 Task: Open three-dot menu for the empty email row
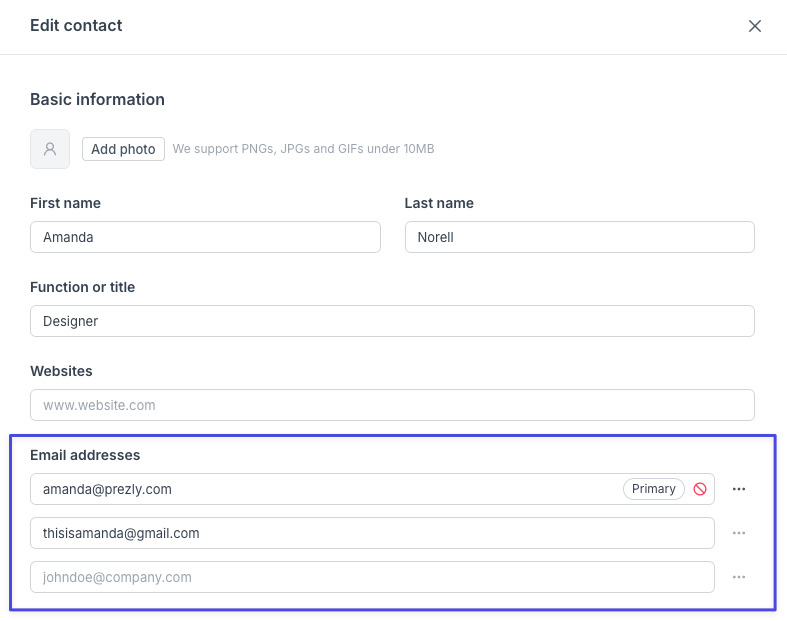tap(739, 577)
